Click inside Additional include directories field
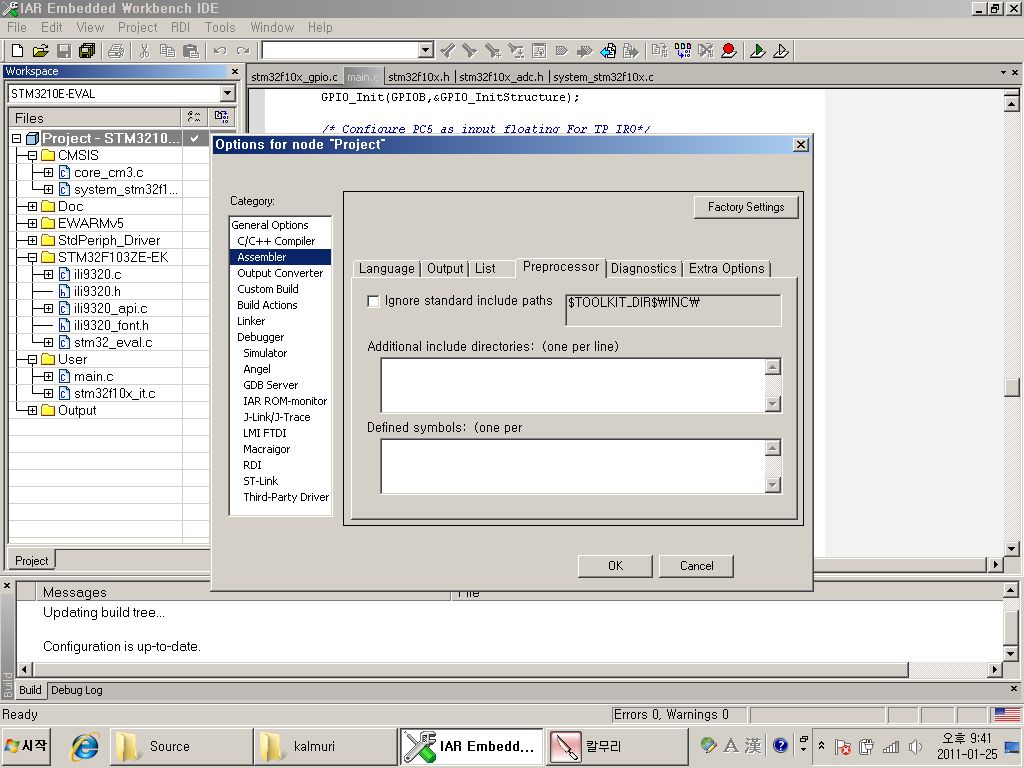Image resolution: width=1024 pixels, height=768 pixels. click(573, 385)
